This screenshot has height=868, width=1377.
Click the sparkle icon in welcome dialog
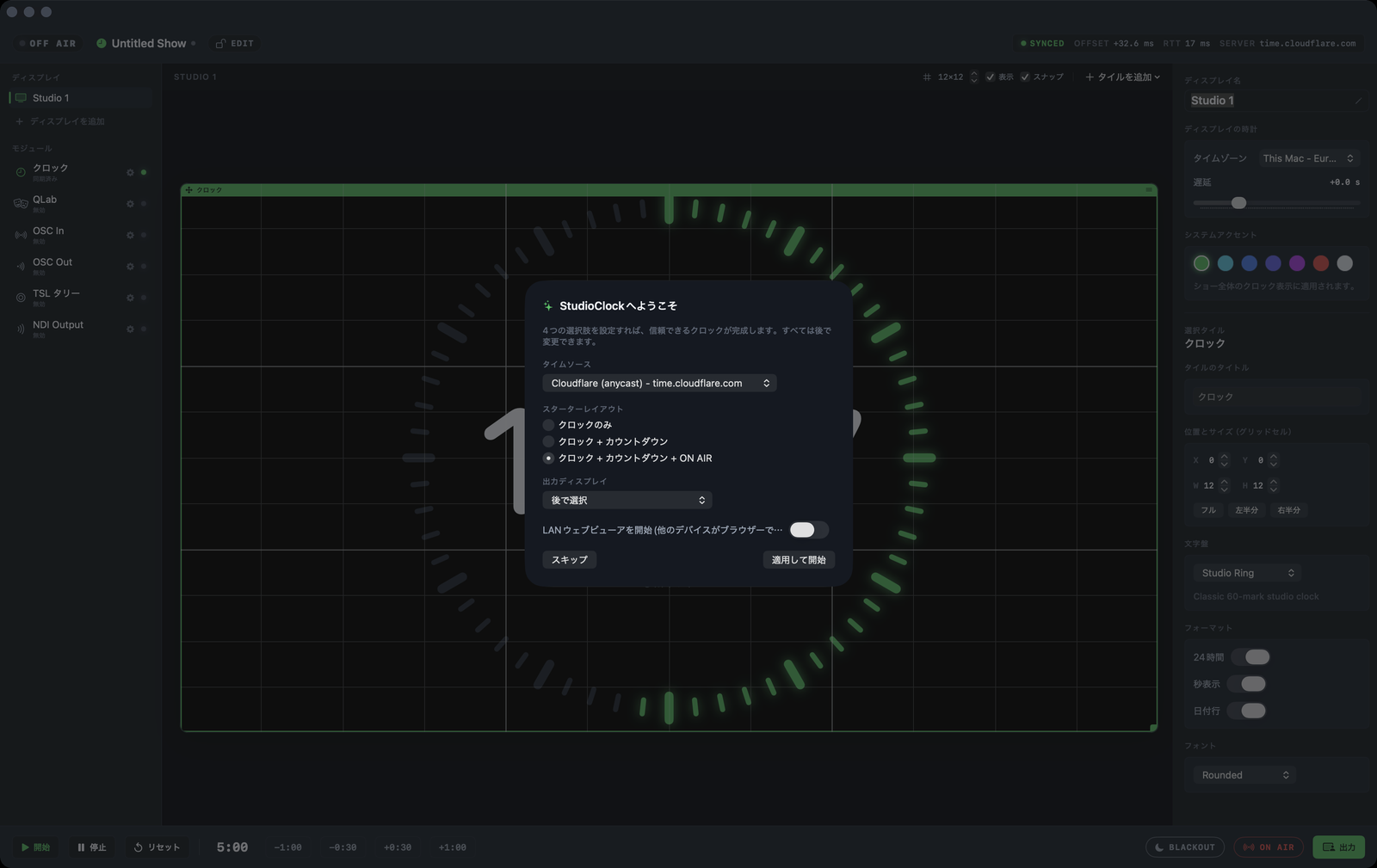pyautogui.click(x=548, y=306)
